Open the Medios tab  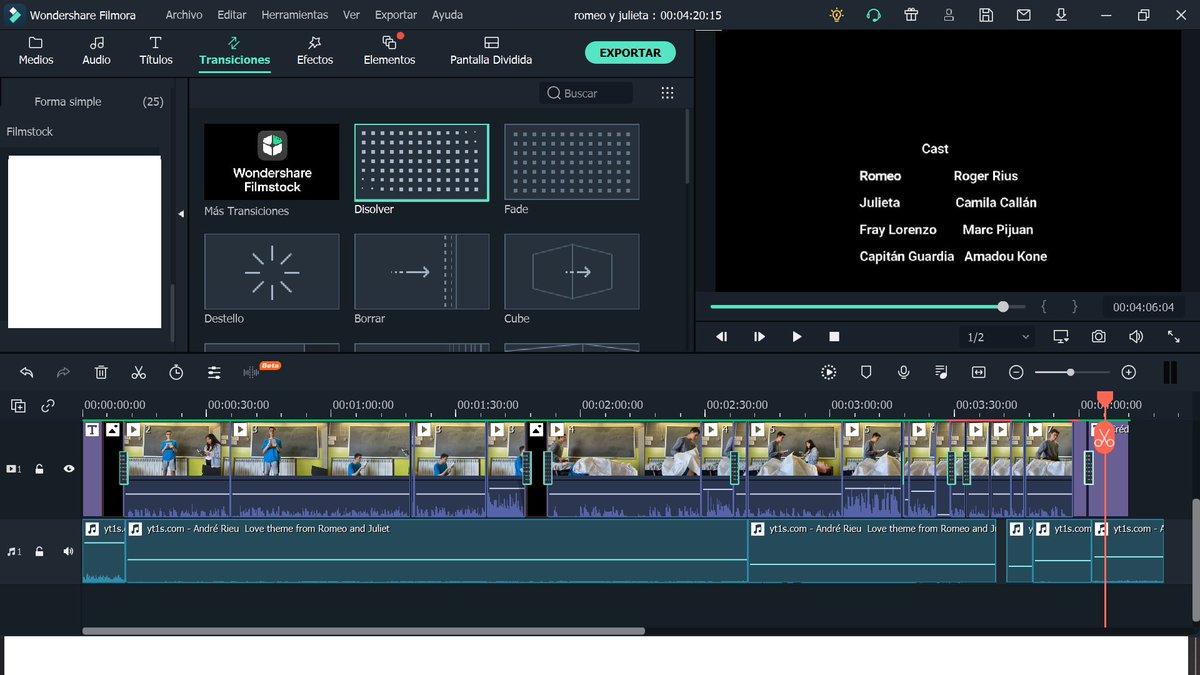point(36,51)
